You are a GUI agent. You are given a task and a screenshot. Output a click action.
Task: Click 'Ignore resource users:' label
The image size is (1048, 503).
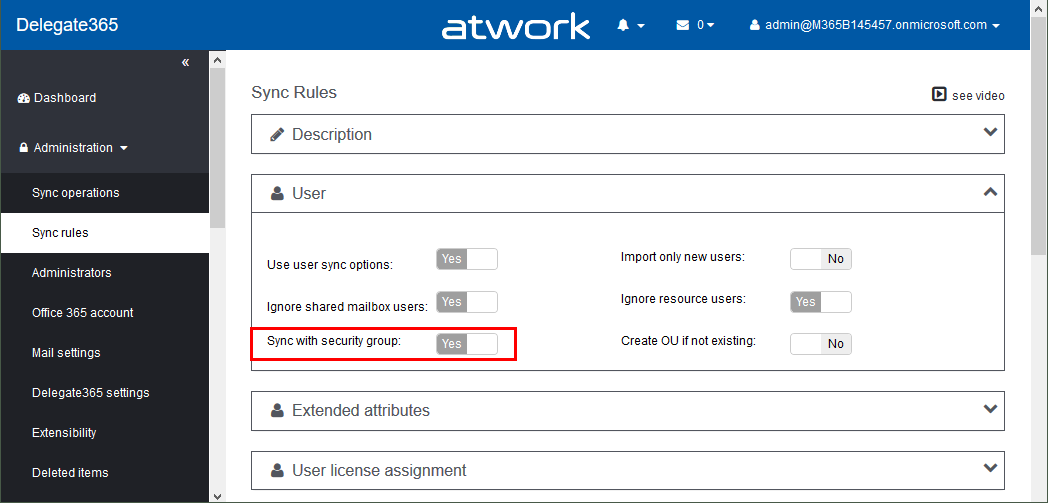[683, 299]
